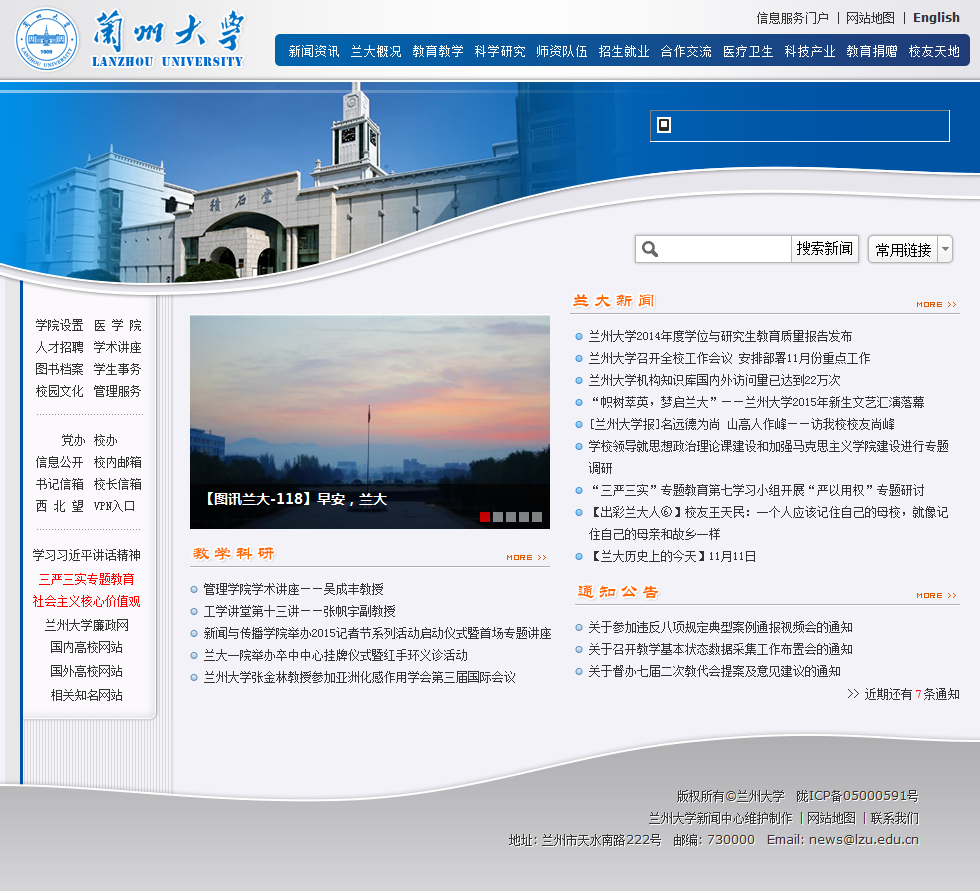The height and width of the screenshot is (891, 980).
Task: Open the 网站地图 link at top
Action: pyautogui.click(x=870, y=18)
